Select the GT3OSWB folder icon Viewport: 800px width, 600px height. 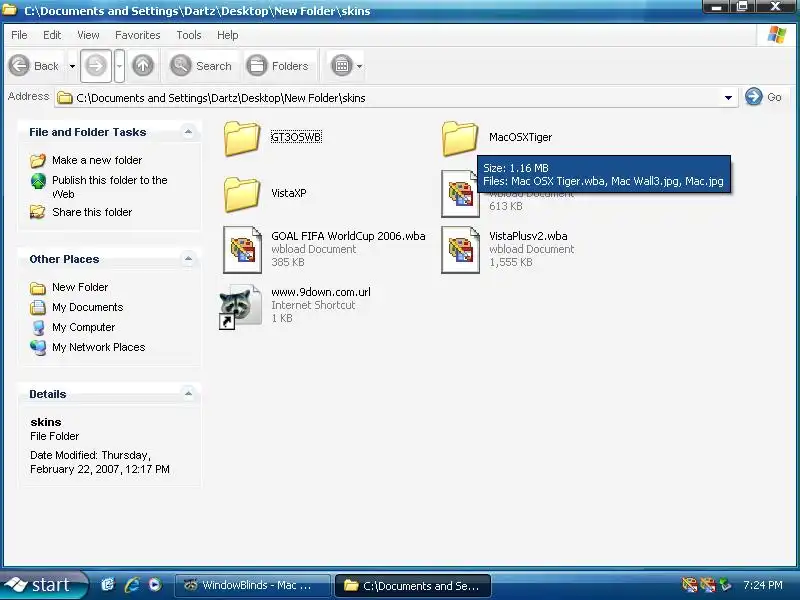tap(242, 138)
